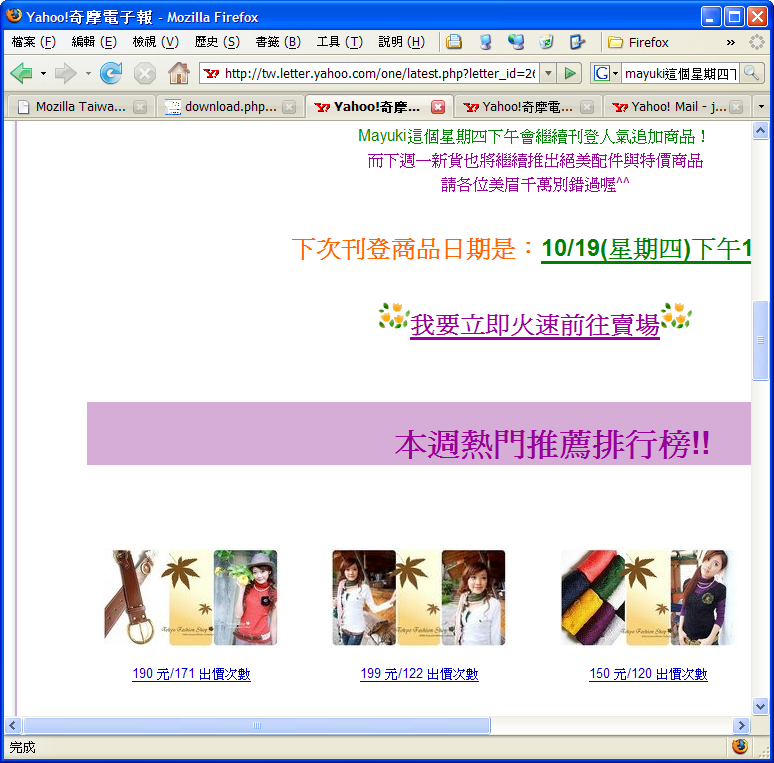Open the 檢視 (V) menu
This screenshot has height=763, width=774.
coord(155,42)
